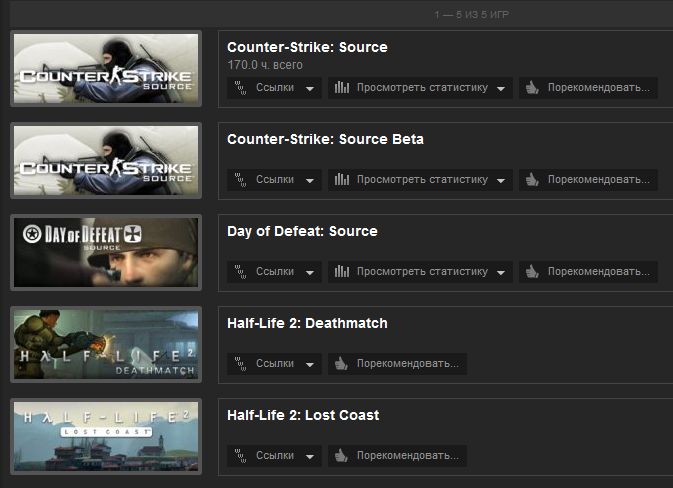The width and height of the screenshot is (673, 488).
Task: Open Counter-Strike: Source game thumbnail
Action: (x=106, y=69)
